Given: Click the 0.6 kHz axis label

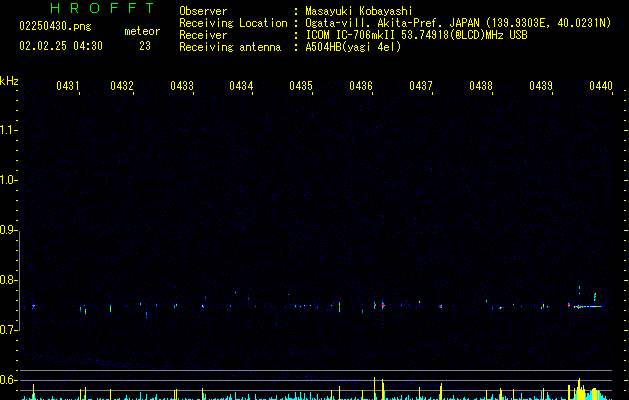Looking at the screenshot, I should [x=8, y=380].
